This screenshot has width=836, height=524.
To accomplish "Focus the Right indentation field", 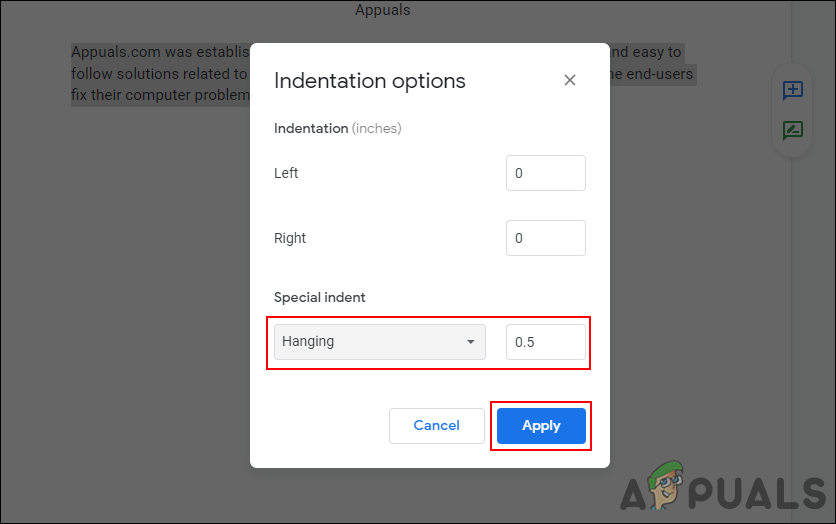I will pyautogui.click(x=545, y=238).
